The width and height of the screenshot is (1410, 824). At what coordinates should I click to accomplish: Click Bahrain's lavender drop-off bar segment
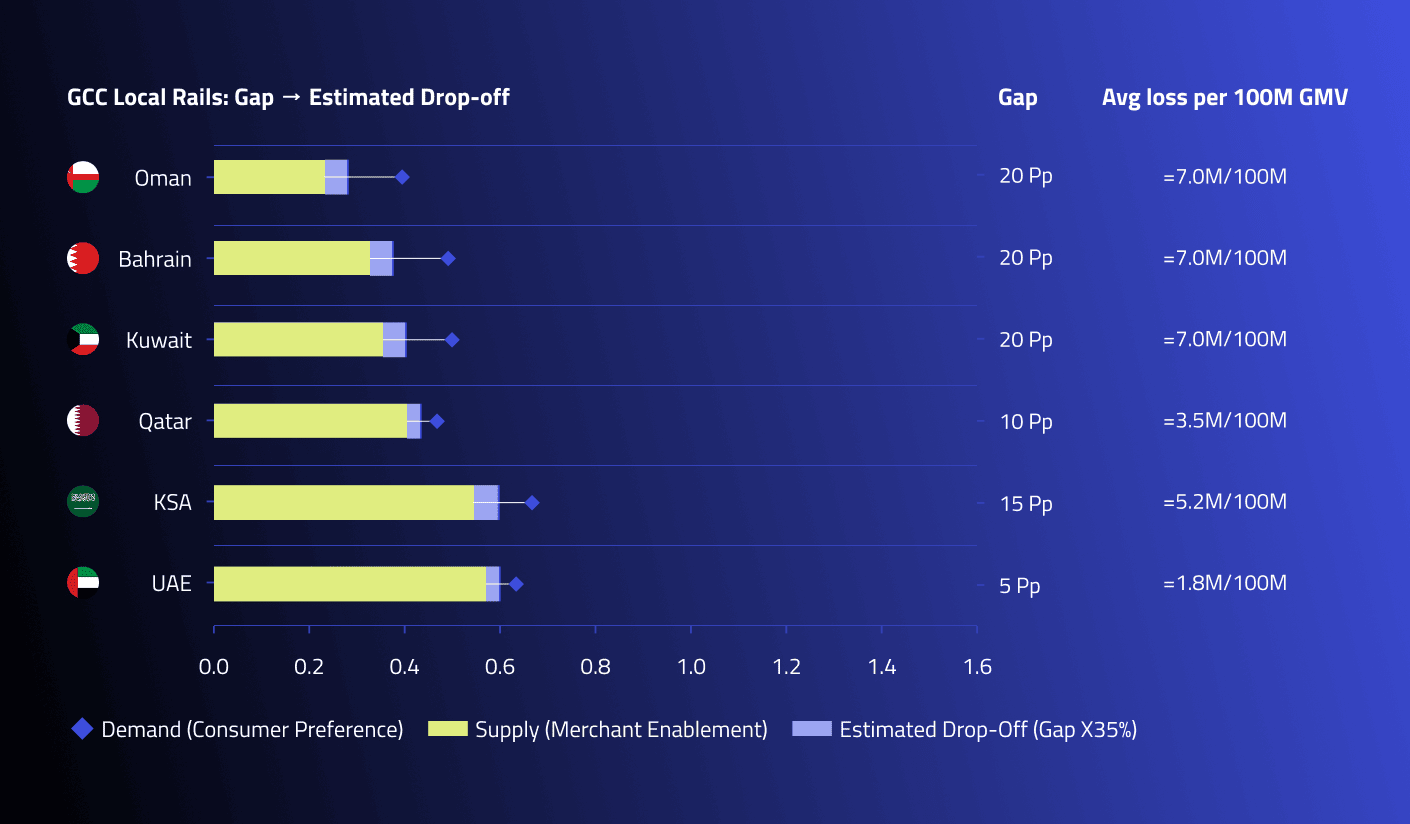381,258
